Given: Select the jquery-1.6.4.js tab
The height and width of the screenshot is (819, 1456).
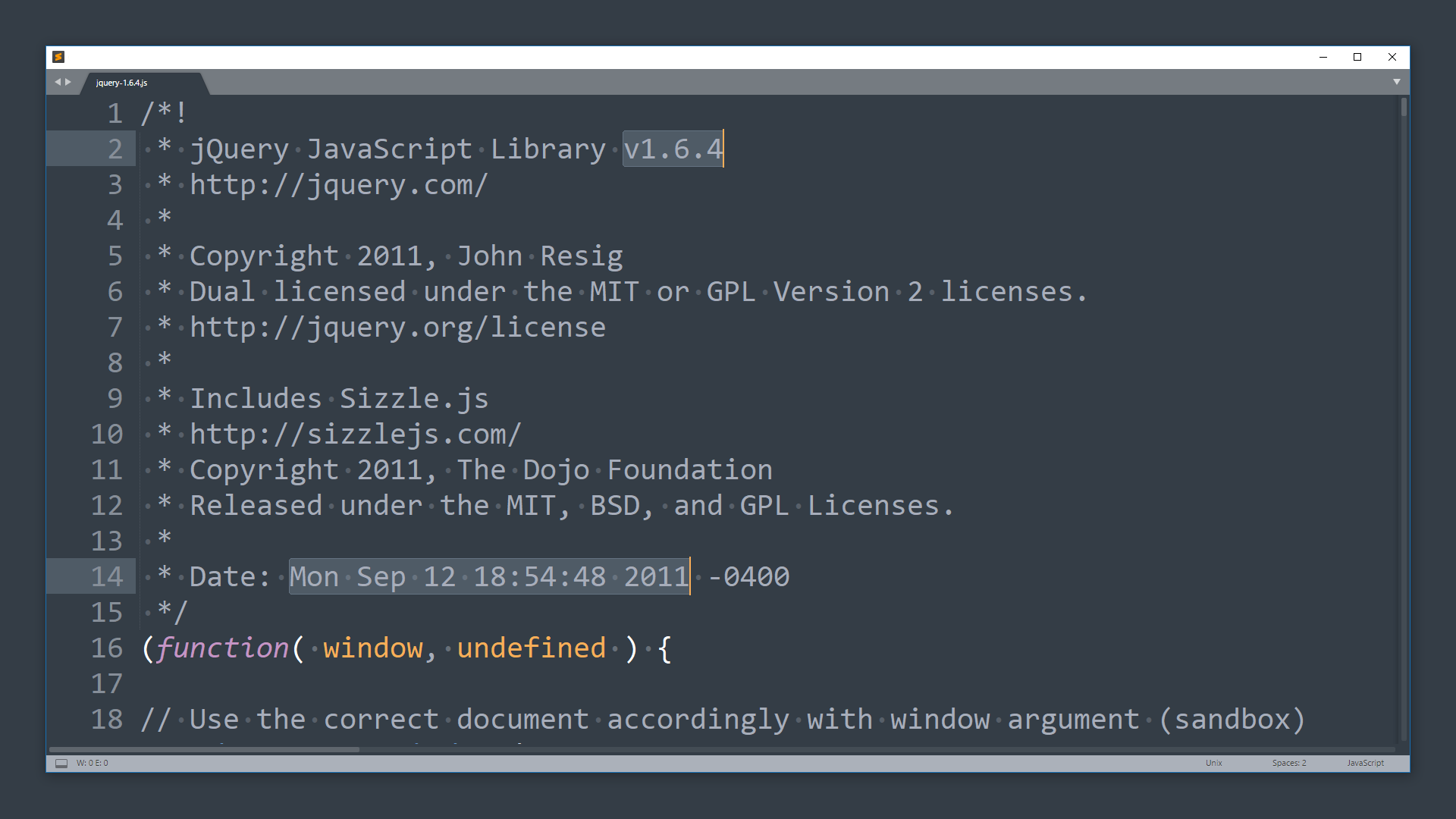Looking at the screenshot, I should 122,83.
